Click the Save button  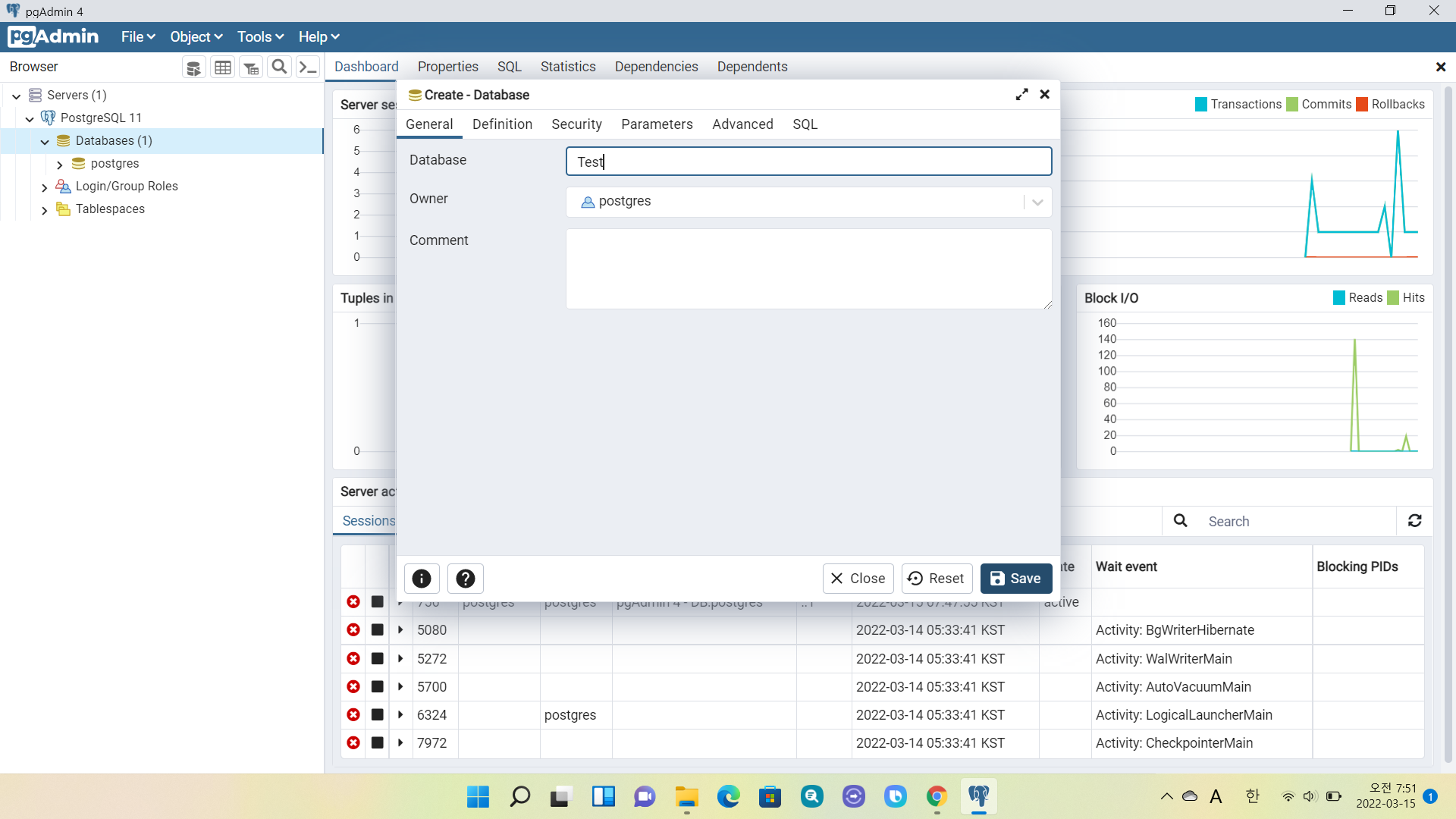point(1015,579)
